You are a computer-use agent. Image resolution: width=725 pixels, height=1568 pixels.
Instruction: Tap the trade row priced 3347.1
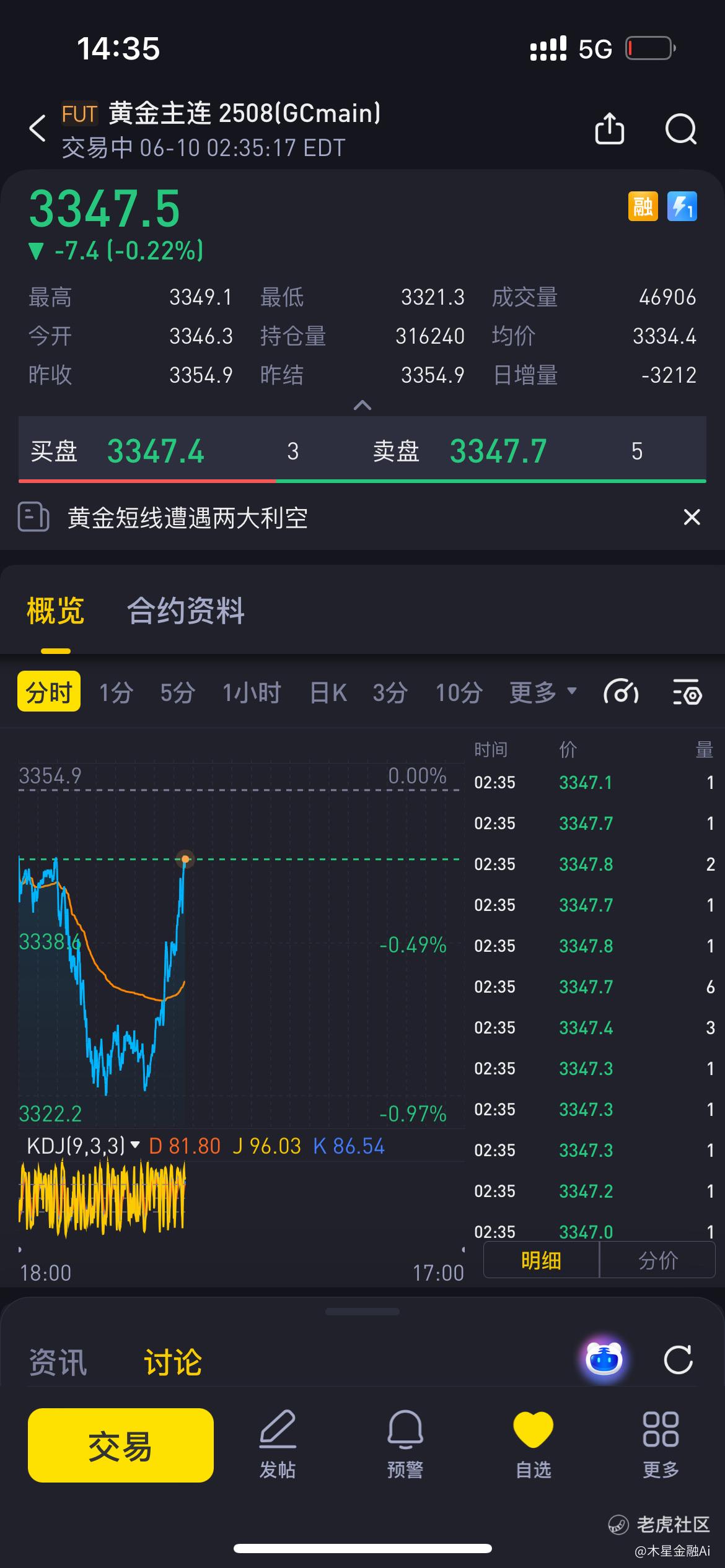[x=594, y=782]
